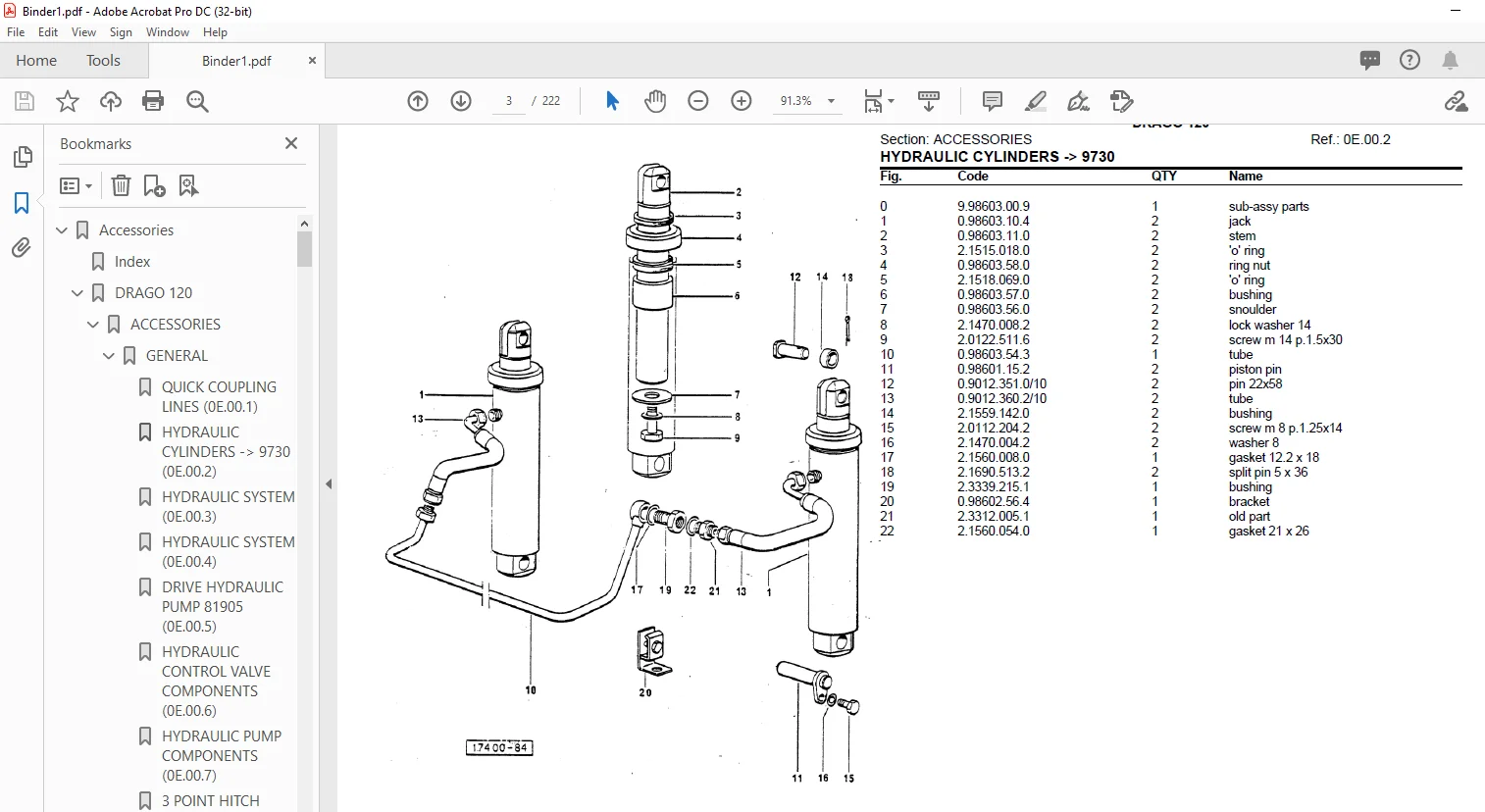This screenshot has height=812, width=1485.
Task: Go to HYDRAULIC CYLINDERS -> 9730 bookmark
Action: point(226,452)
